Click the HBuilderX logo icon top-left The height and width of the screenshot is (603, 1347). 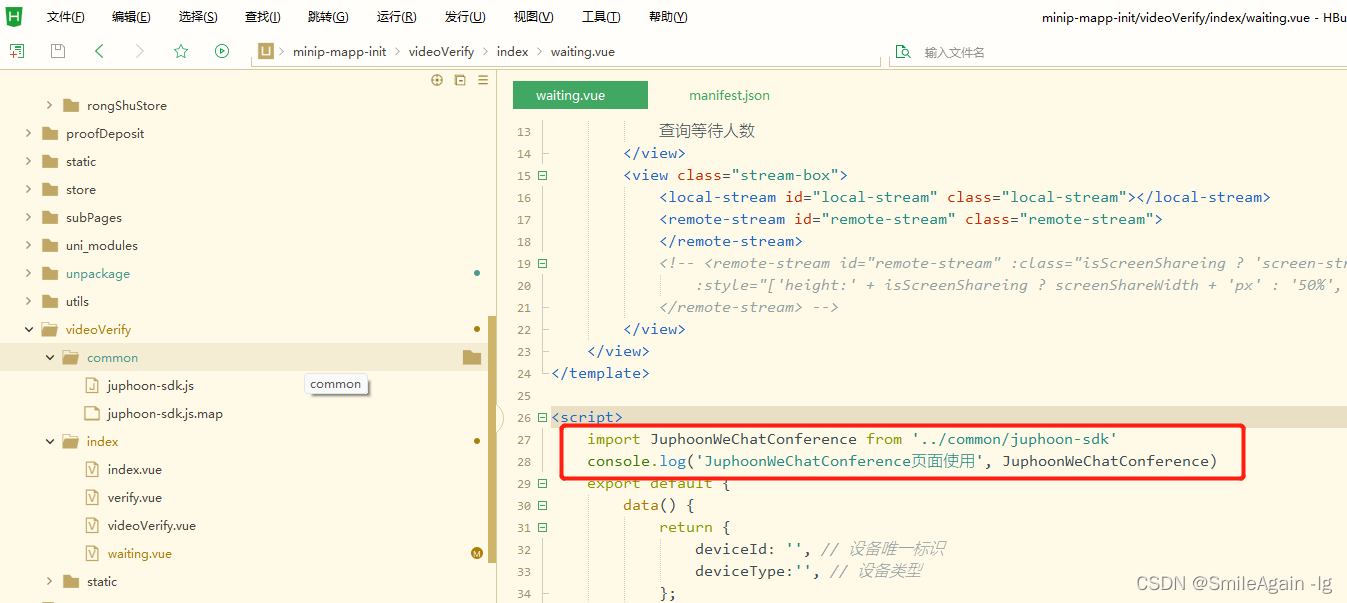(x=13, y=16)
